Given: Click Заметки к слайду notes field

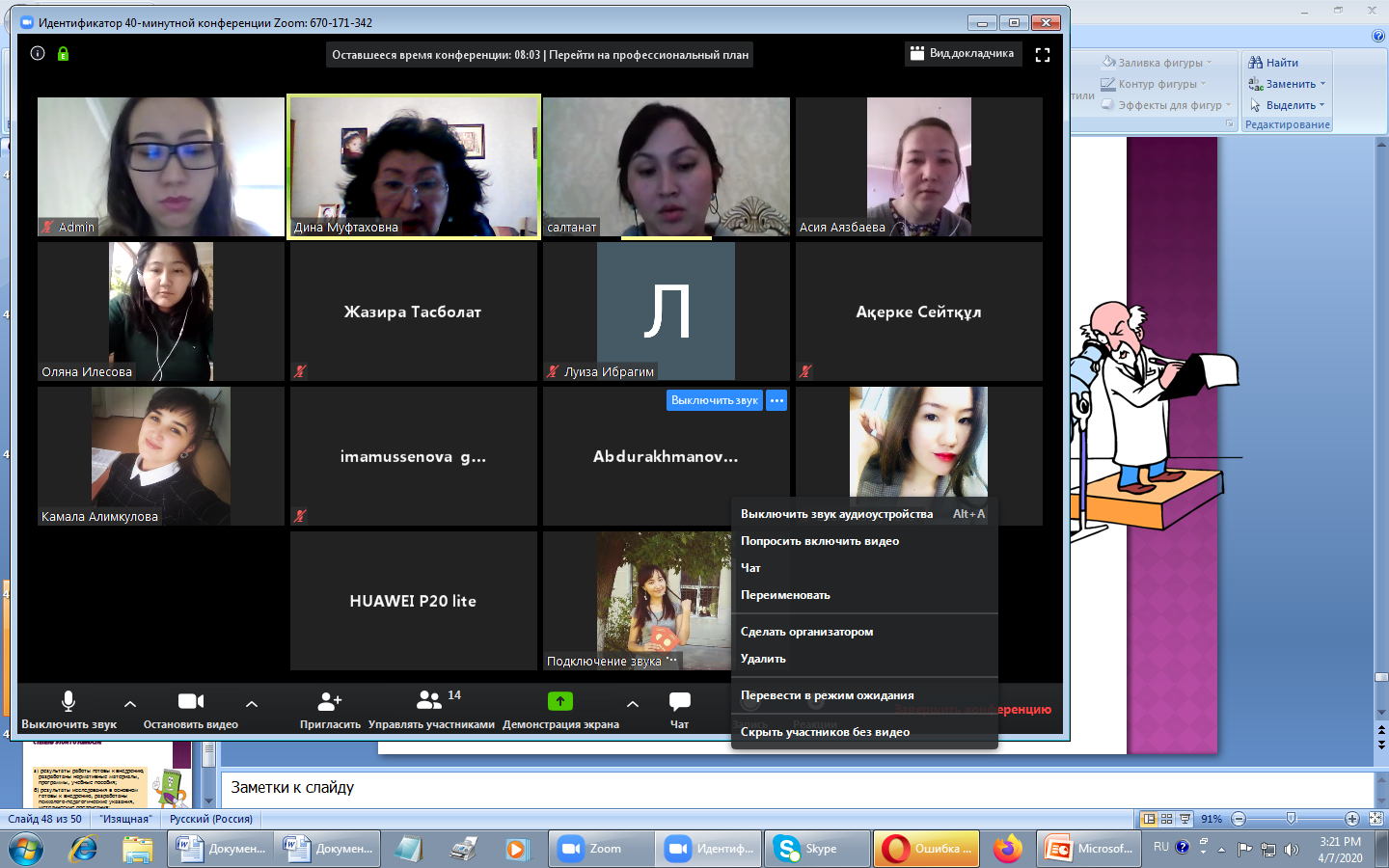Looking at the screenshot, I should point(798,788).
